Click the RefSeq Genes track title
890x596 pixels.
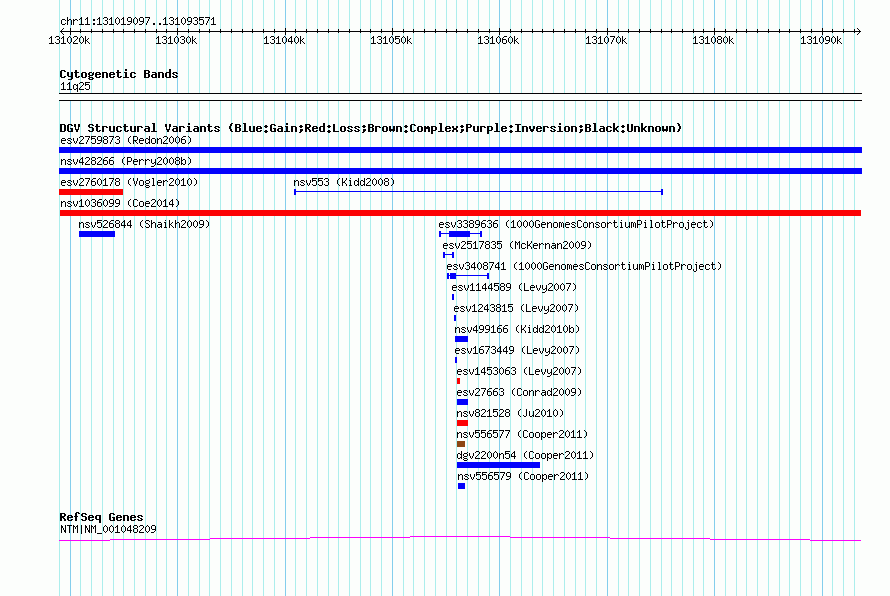click(x=101, y=517)
